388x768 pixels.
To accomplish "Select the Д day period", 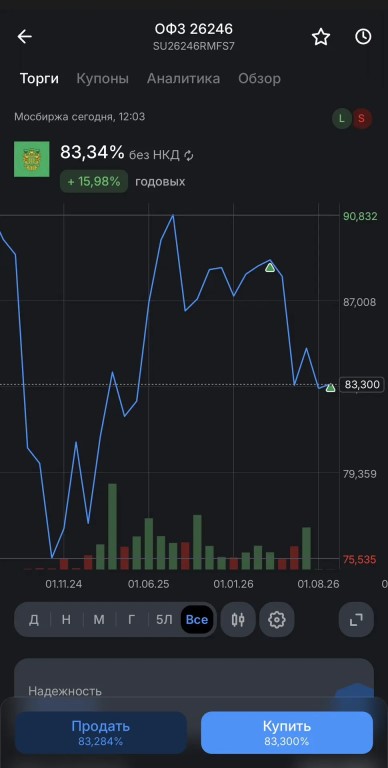I will [34, 620].
